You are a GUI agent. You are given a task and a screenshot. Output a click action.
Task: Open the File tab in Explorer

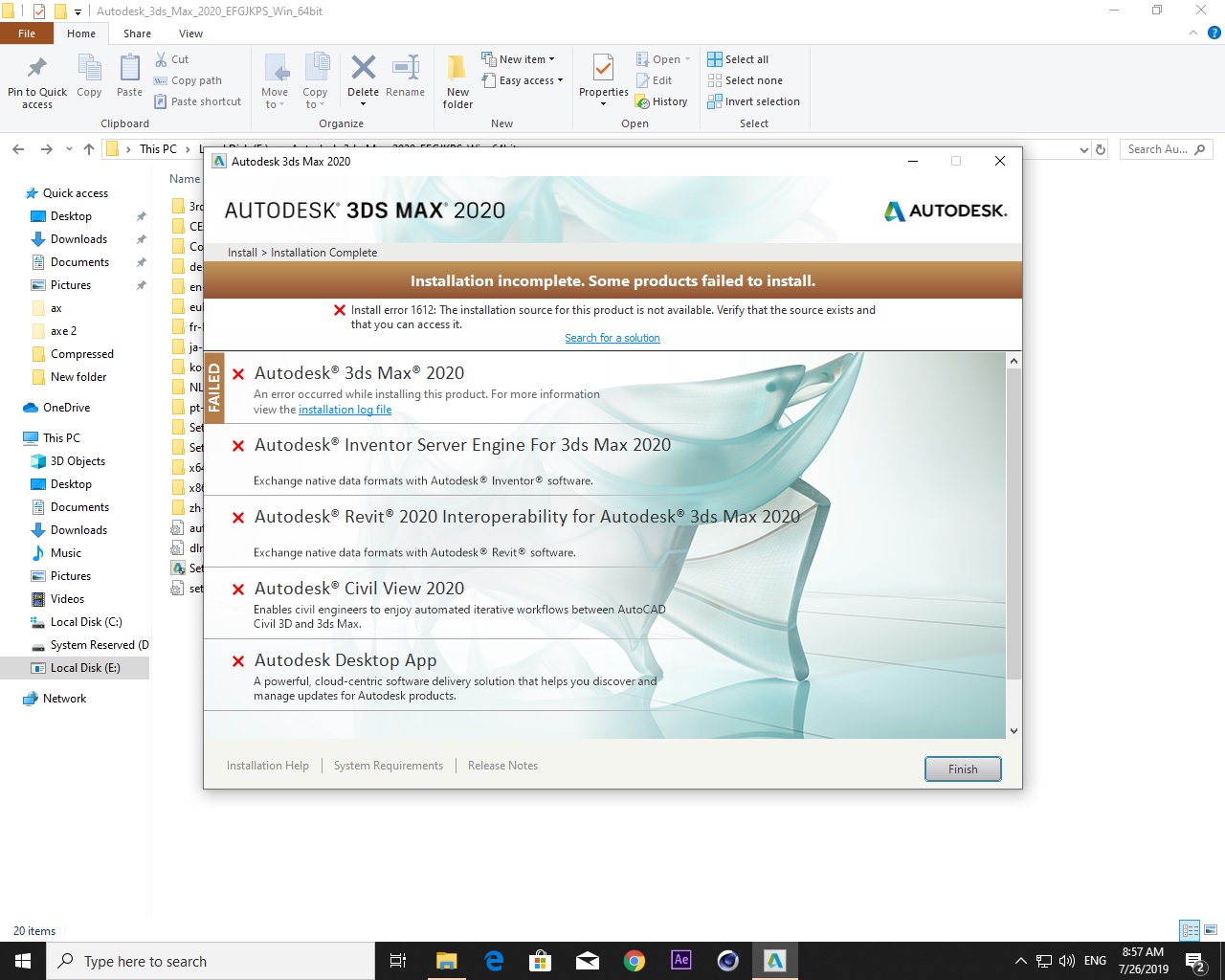(27, 33)
